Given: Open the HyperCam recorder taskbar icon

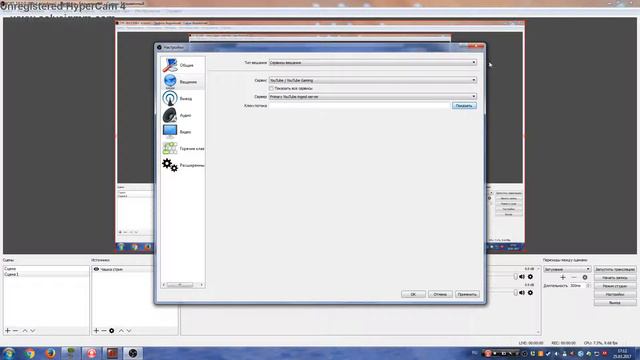Looking at the screenshot, I should (91, 353).
